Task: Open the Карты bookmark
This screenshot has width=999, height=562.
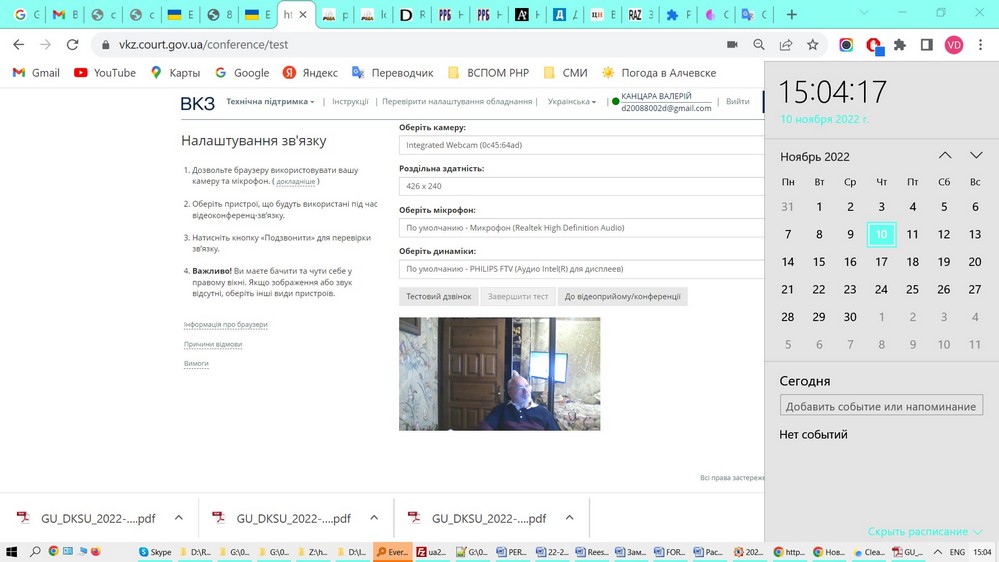Action: pos(175,73)
